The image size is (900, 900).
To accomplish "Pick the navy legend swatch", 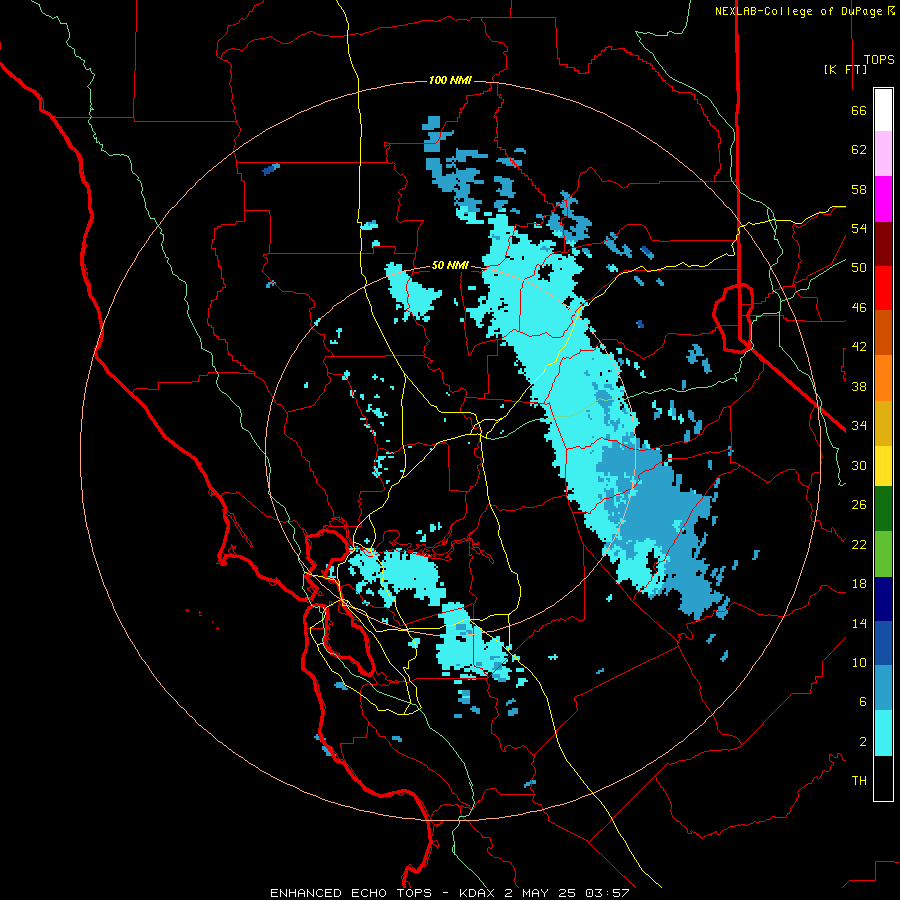I will pyautogui.click(x=883, y=599).
